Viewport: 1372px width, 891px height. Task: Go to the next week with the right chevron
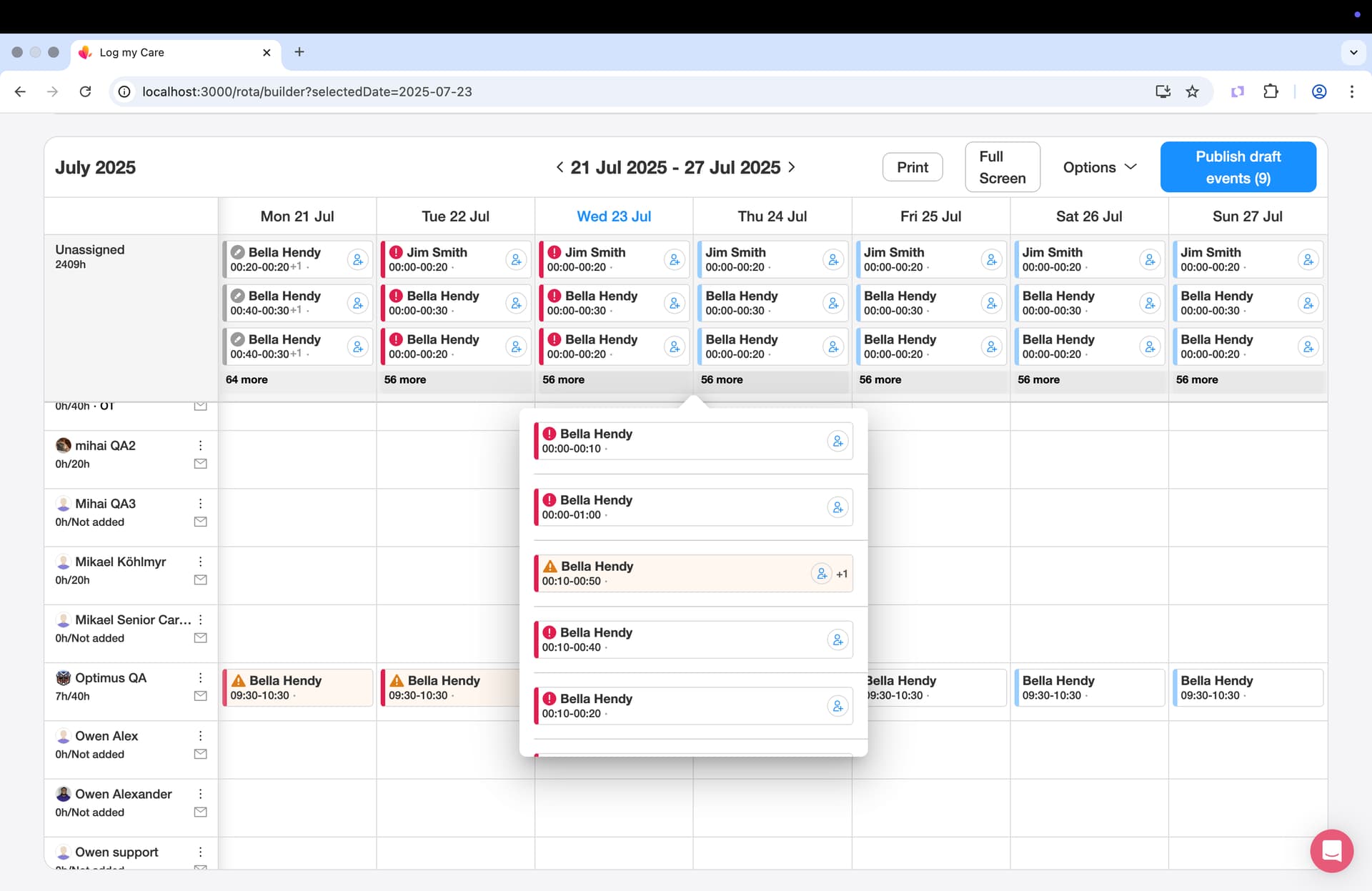(x=792, y=167)
